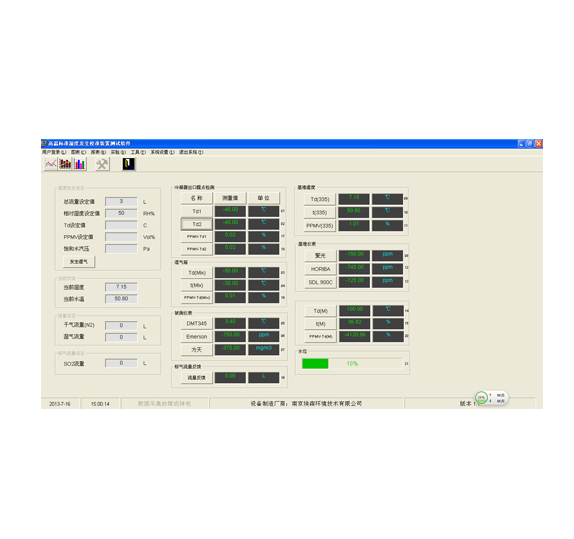Click the relative humidity field showing 50
This screenshot has width=574, height=539.
pos(121,213)
